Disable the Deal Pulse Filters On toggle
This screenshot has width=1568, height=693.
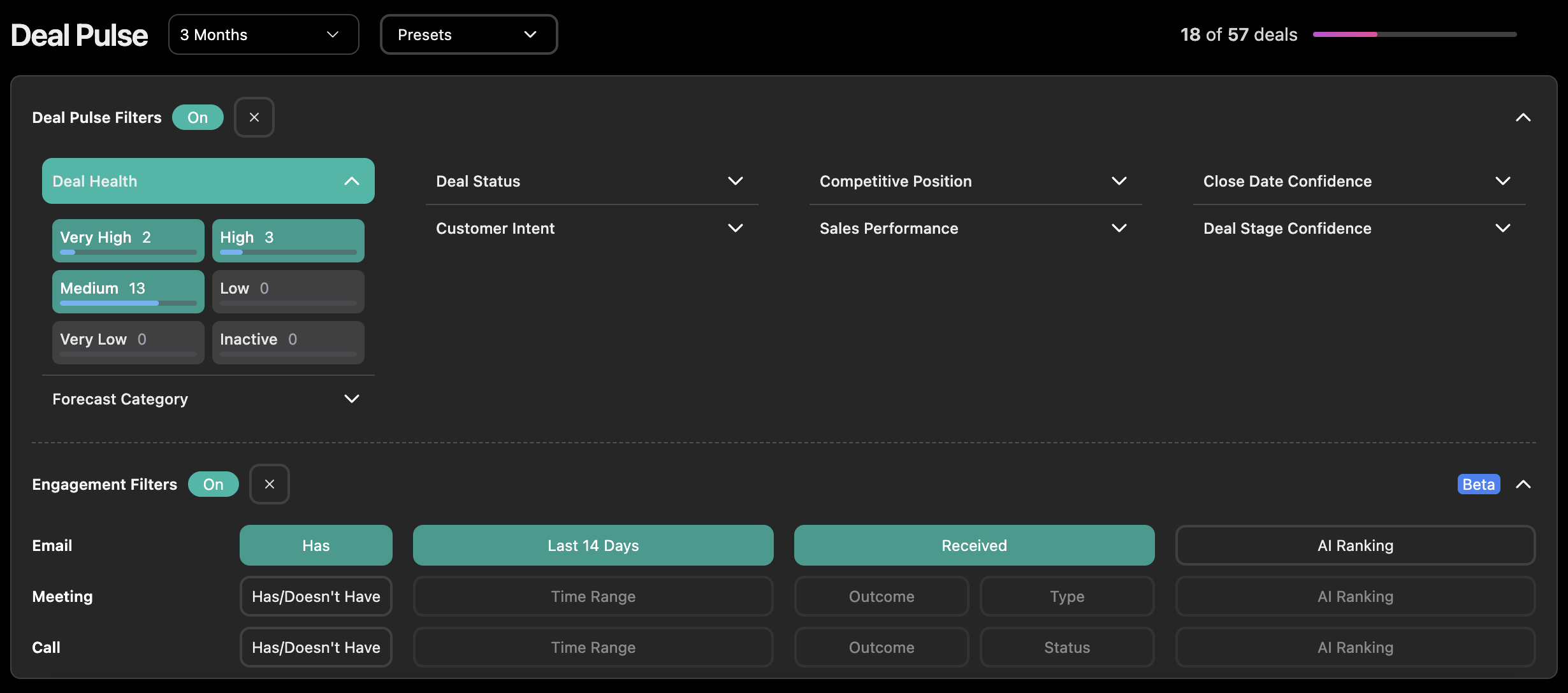click(x=198, y=117)
